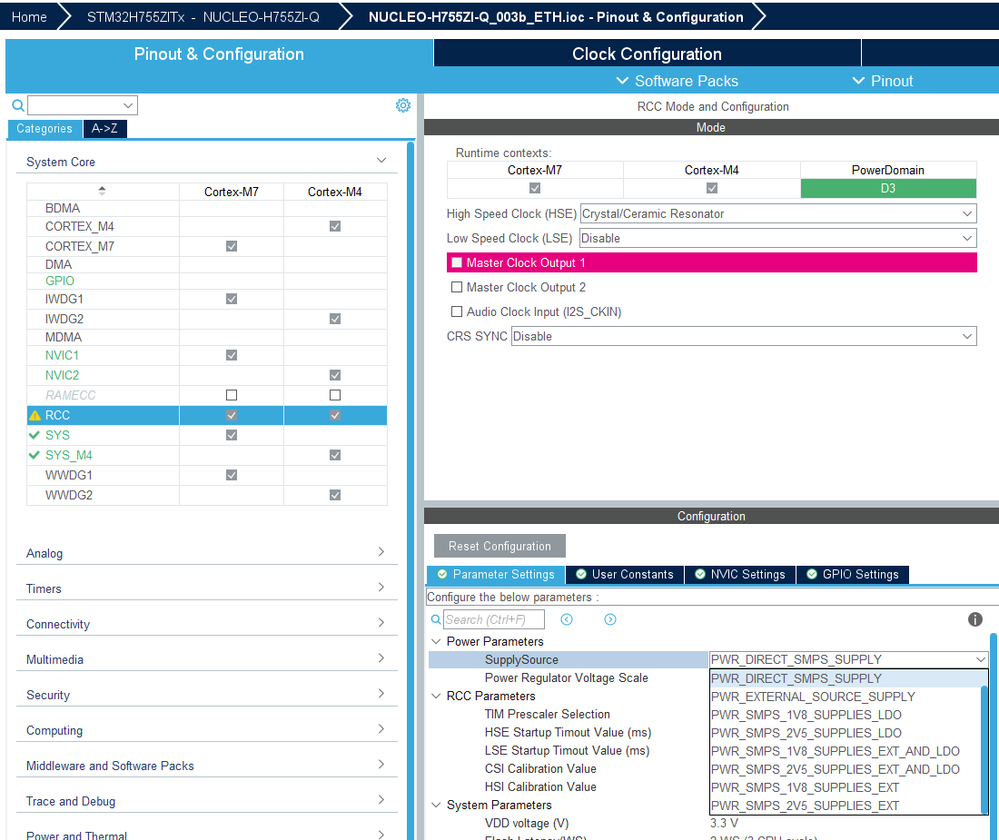Select GPIO in System Core list
Screen dimensions: 999x840
coord(60,281)
